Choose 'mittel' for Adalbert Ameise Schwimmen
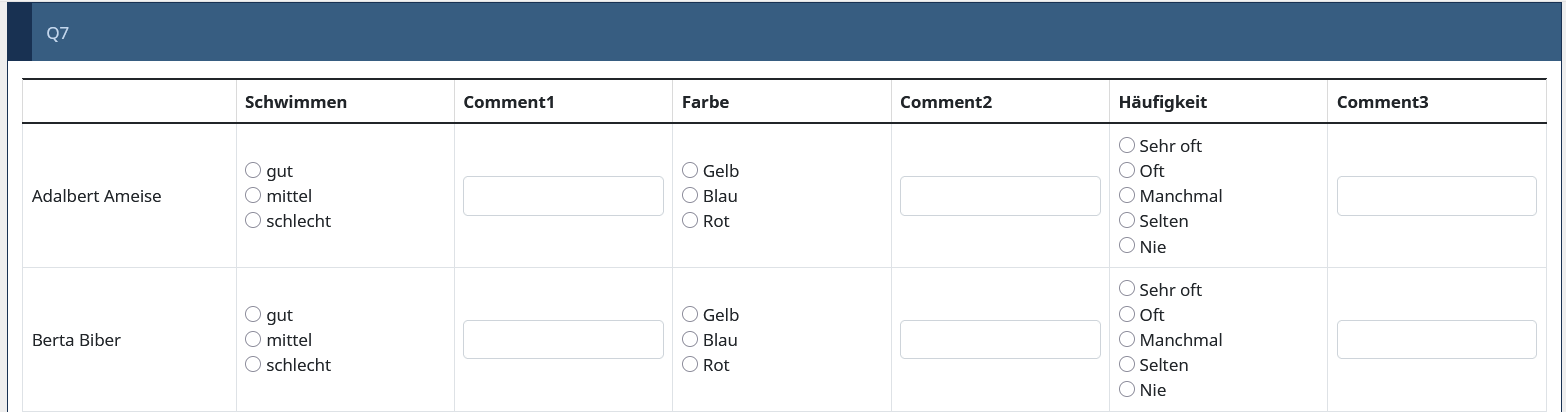 253,196
